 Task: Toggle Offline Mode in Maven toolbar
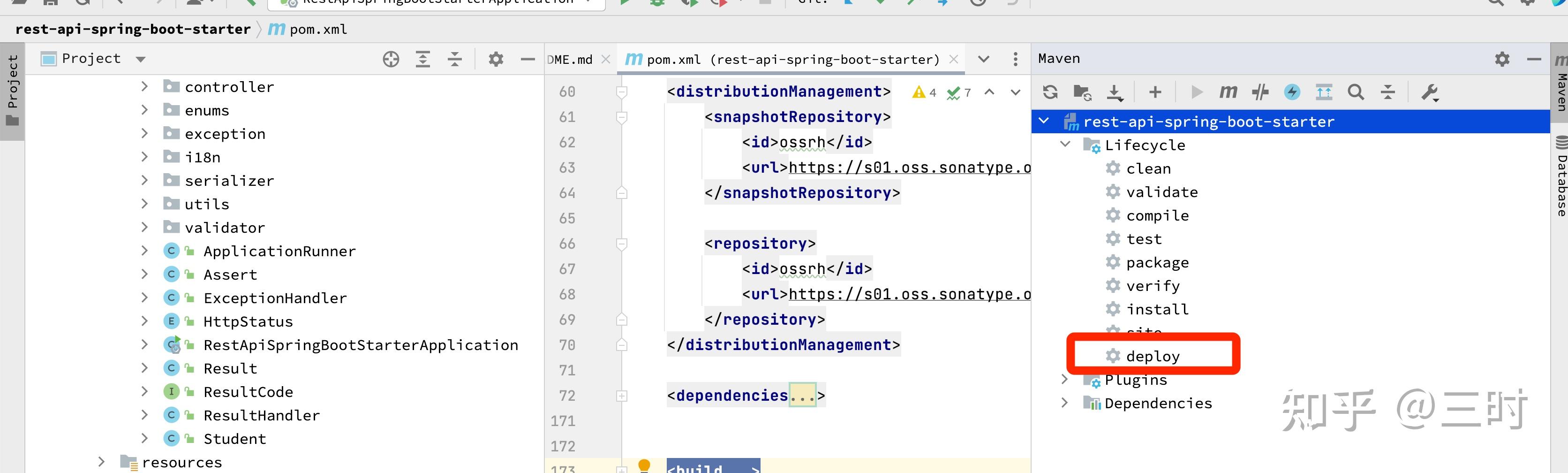pos(1260,92)
